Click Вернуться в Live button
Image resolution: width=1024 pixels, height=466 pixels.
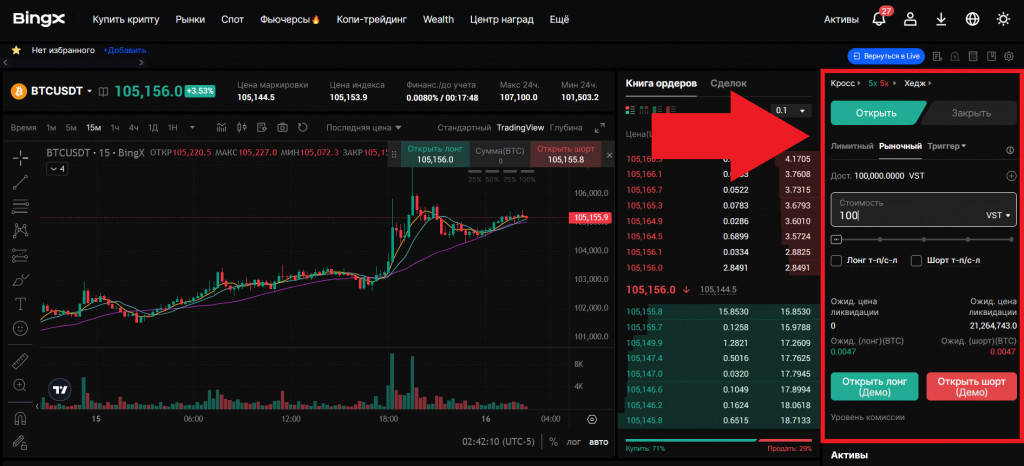(886, 57)
